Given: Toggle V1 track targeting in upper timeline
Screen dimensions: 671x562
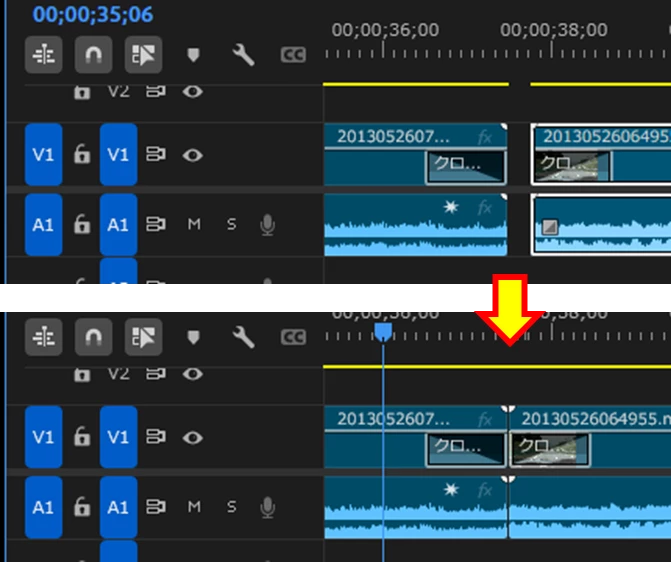Looking at the screenshot, I should (119, 155).
